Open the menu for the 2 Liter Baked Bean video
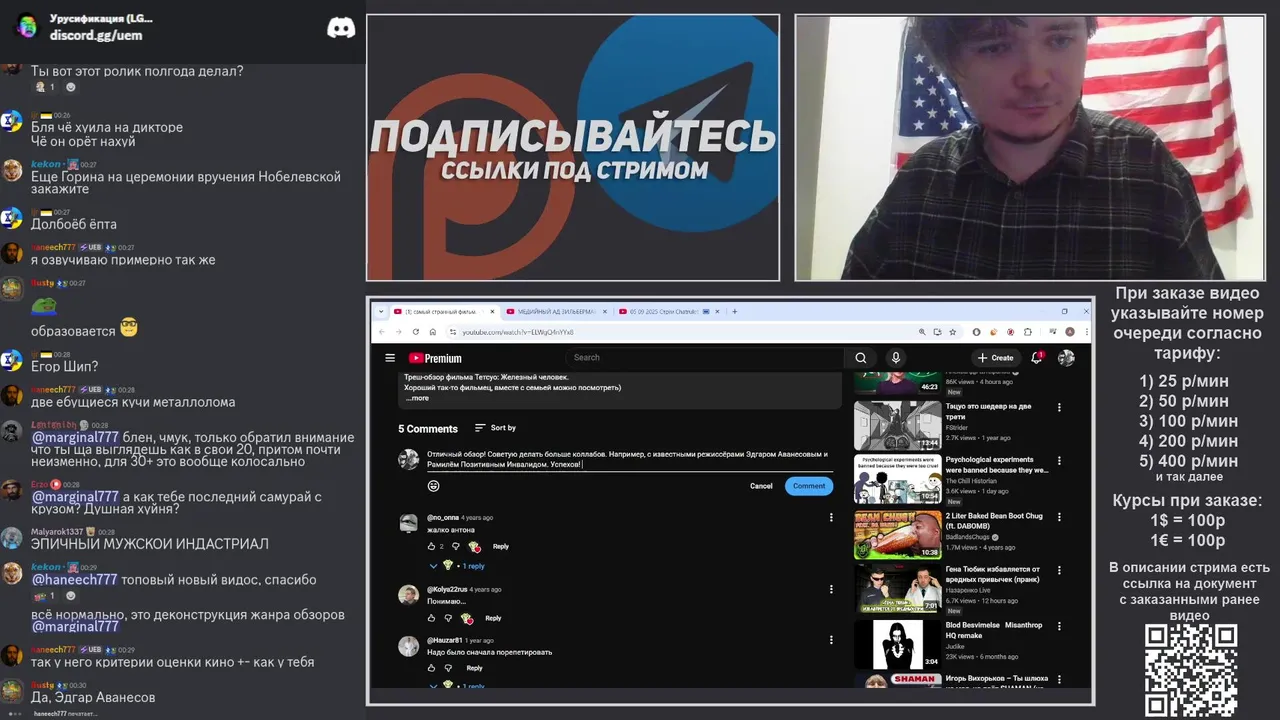 click(x=1059, y=516)
